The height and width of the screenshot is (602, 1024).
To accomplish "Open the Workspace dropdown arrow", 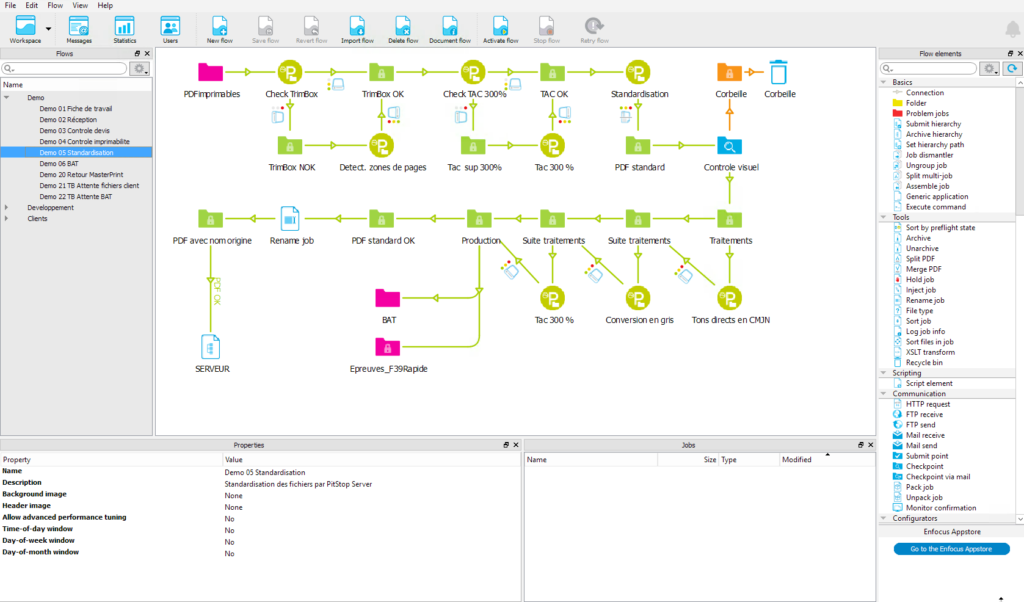I will click(x=48, y=28).
